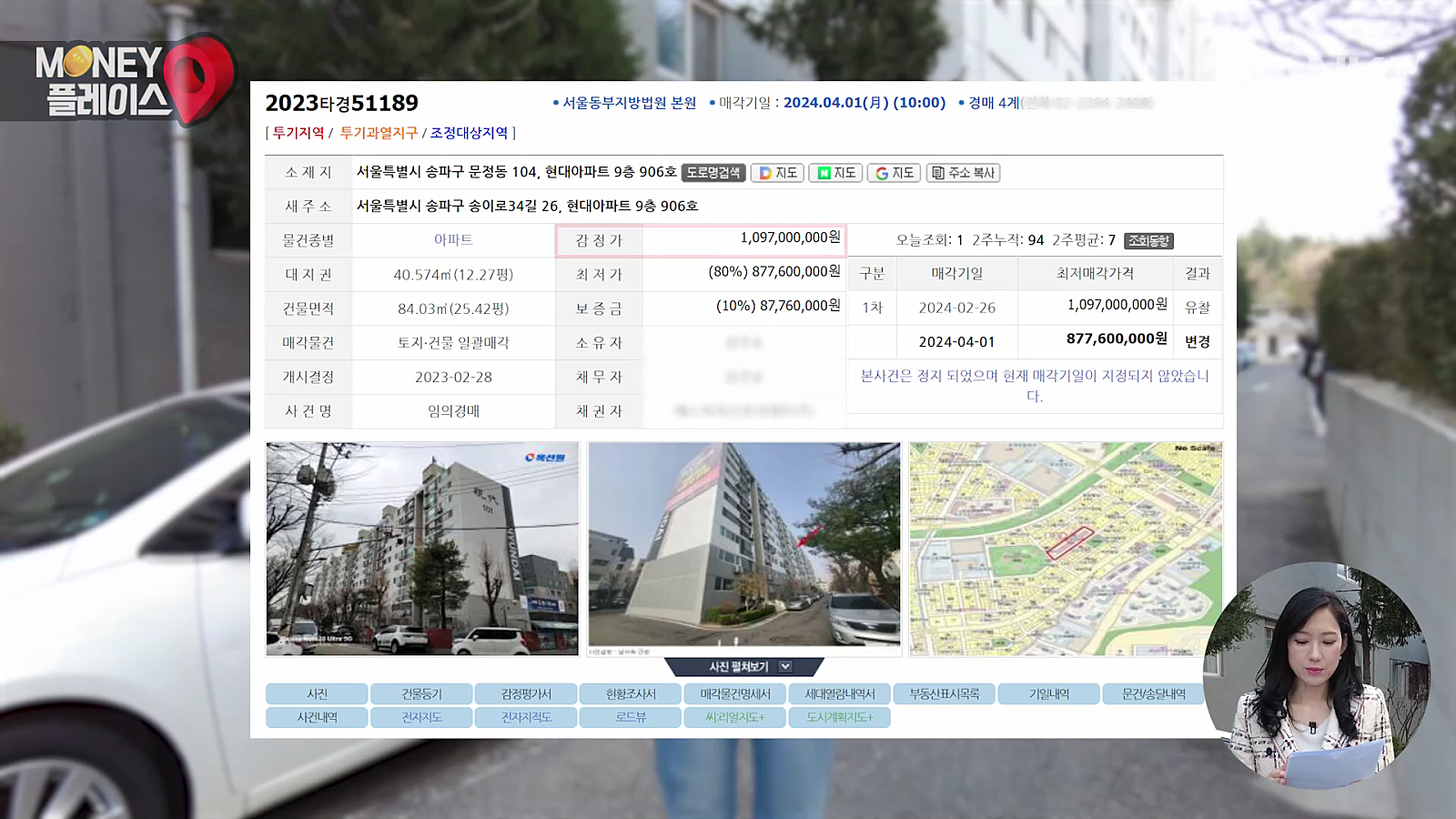Open the 전자지적도 tab
Screen dimensions: 1456x819
click(526, 718)
